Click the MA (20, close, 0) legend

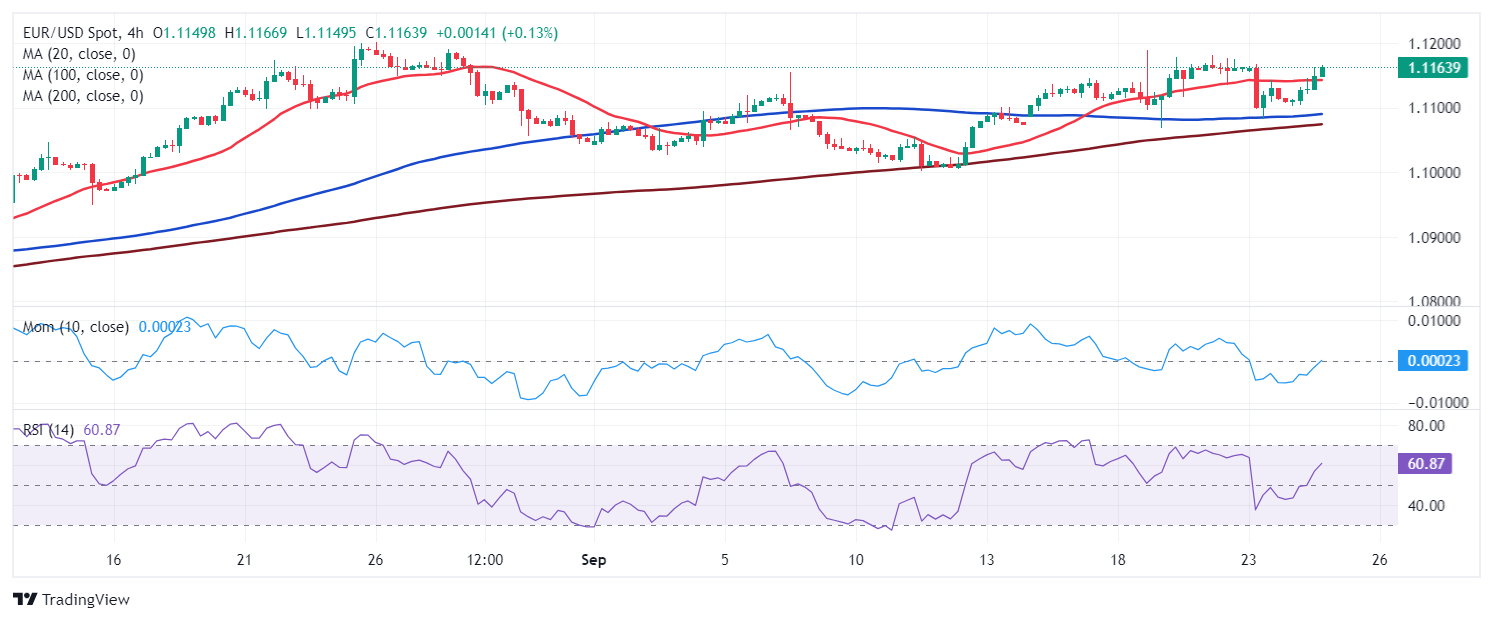pyautogui.click(x=79, y=54)
